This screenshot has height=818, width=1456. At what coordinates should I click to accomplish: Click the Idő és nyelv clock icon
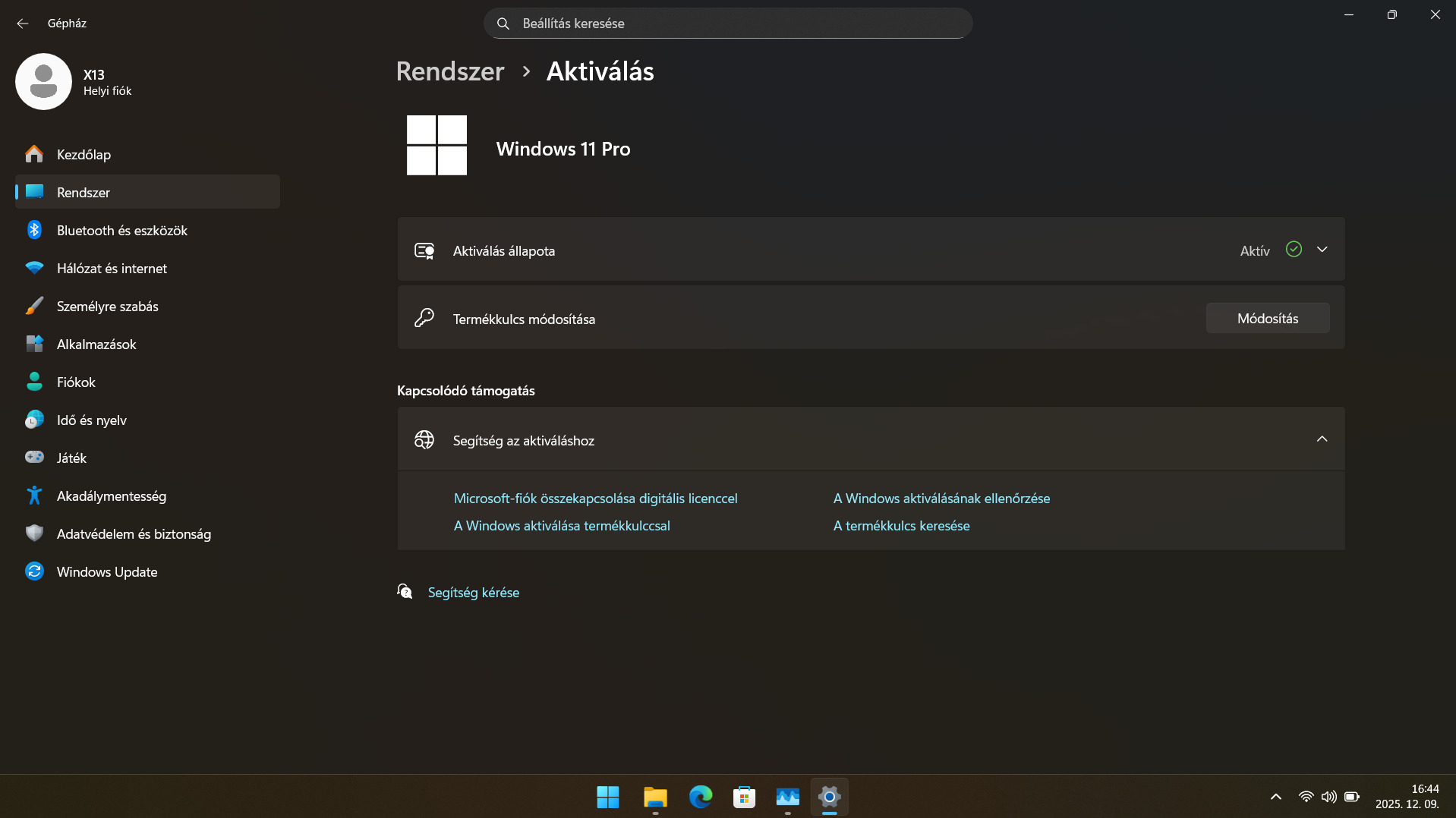click(34, 420)
